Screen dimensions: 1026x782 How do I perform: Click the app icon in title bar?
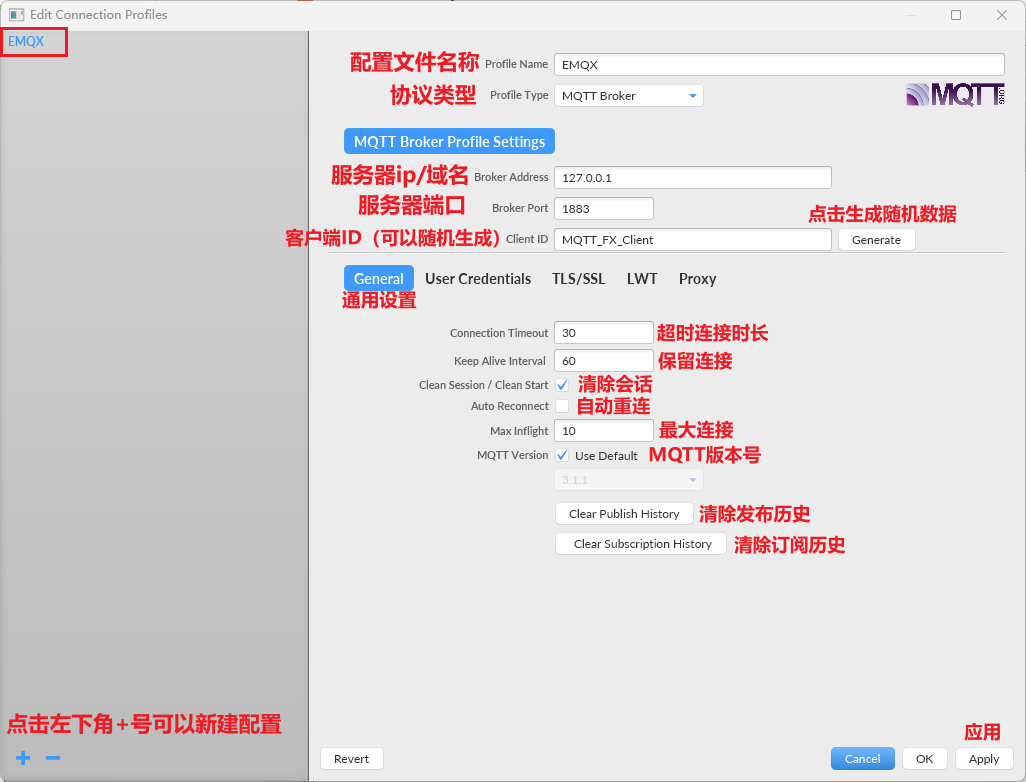16,14
